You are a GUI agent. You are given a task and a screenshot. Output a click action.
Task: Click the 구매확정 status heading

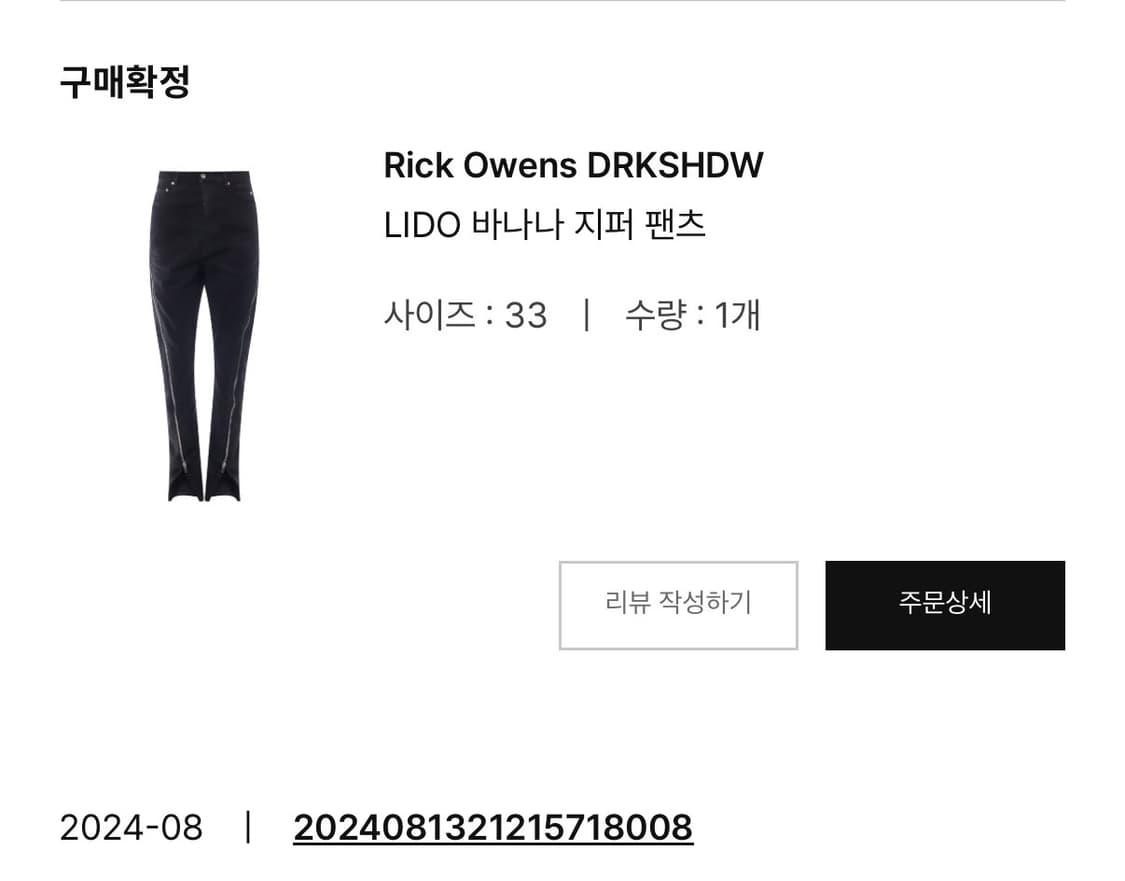click(x=125, y=82)
